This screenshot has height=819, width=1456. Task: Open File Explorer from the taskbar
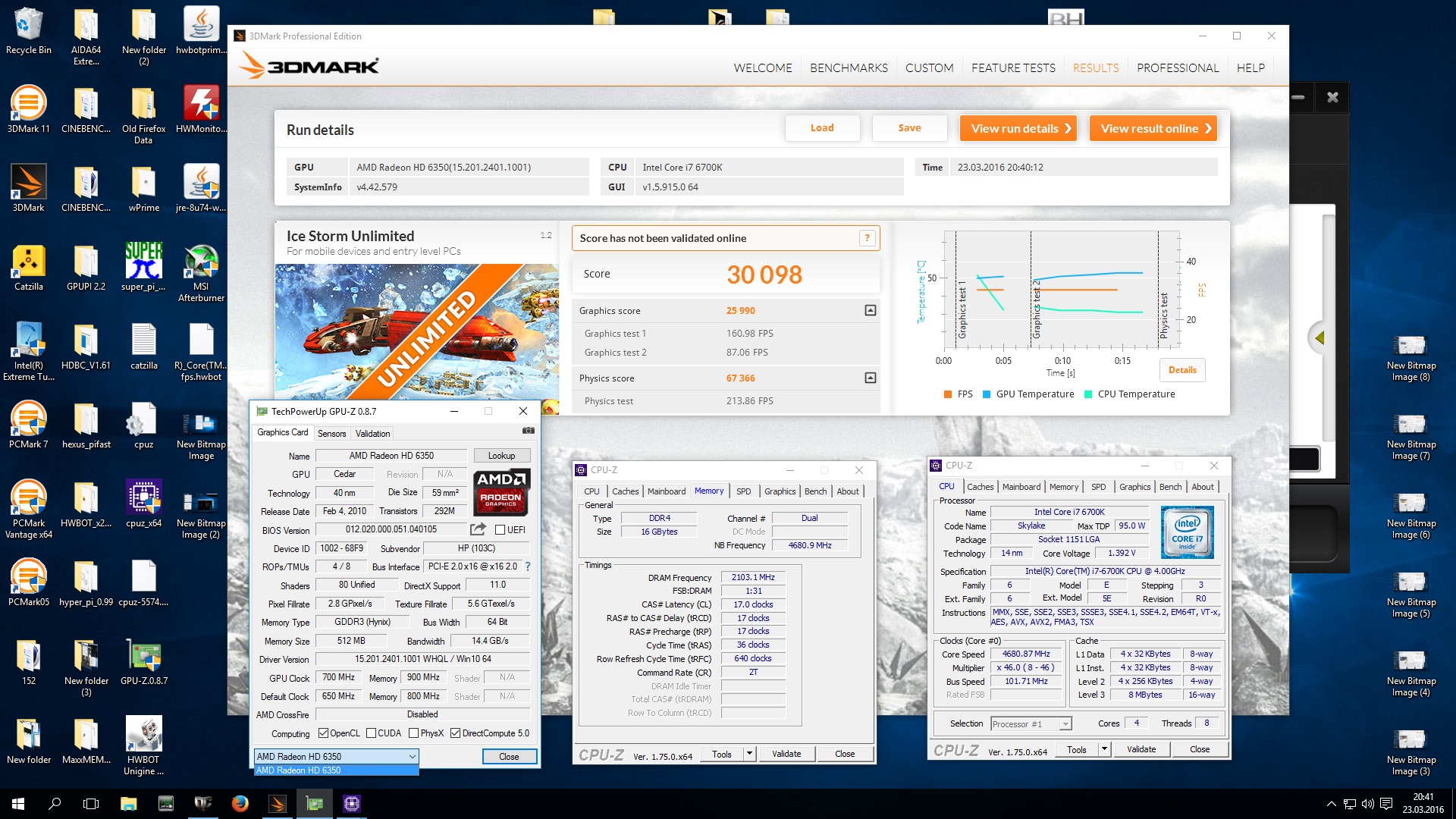(128, 804)
